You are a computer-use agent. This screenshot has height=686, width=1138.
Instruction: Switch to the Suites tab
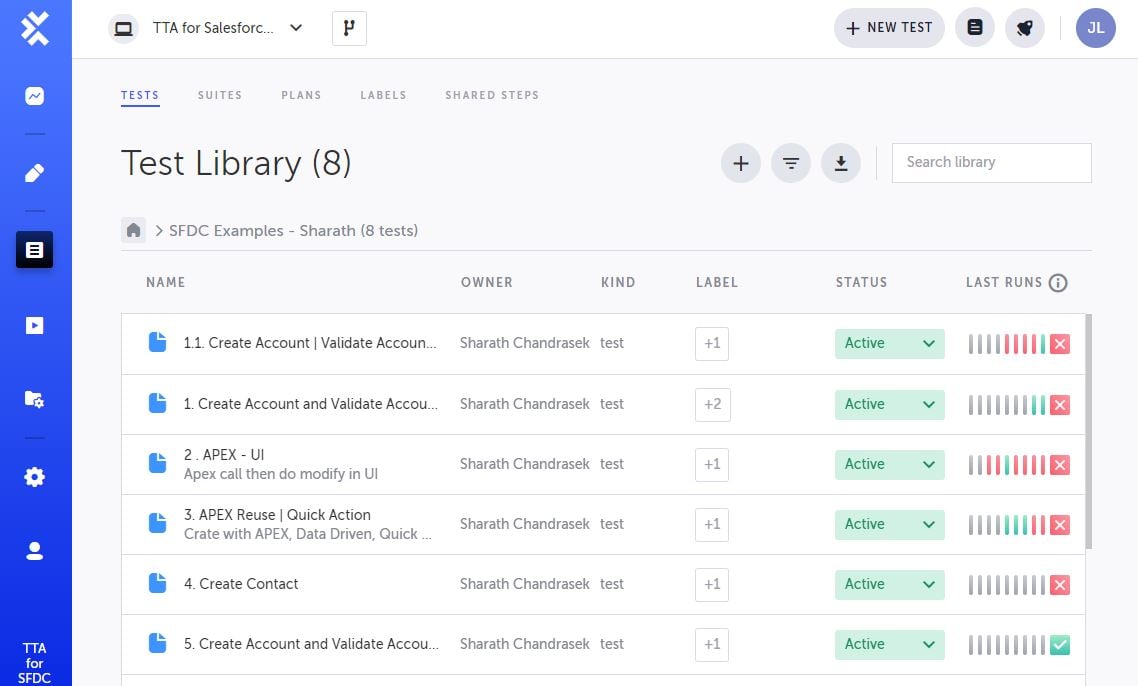(x=220, y=95)
